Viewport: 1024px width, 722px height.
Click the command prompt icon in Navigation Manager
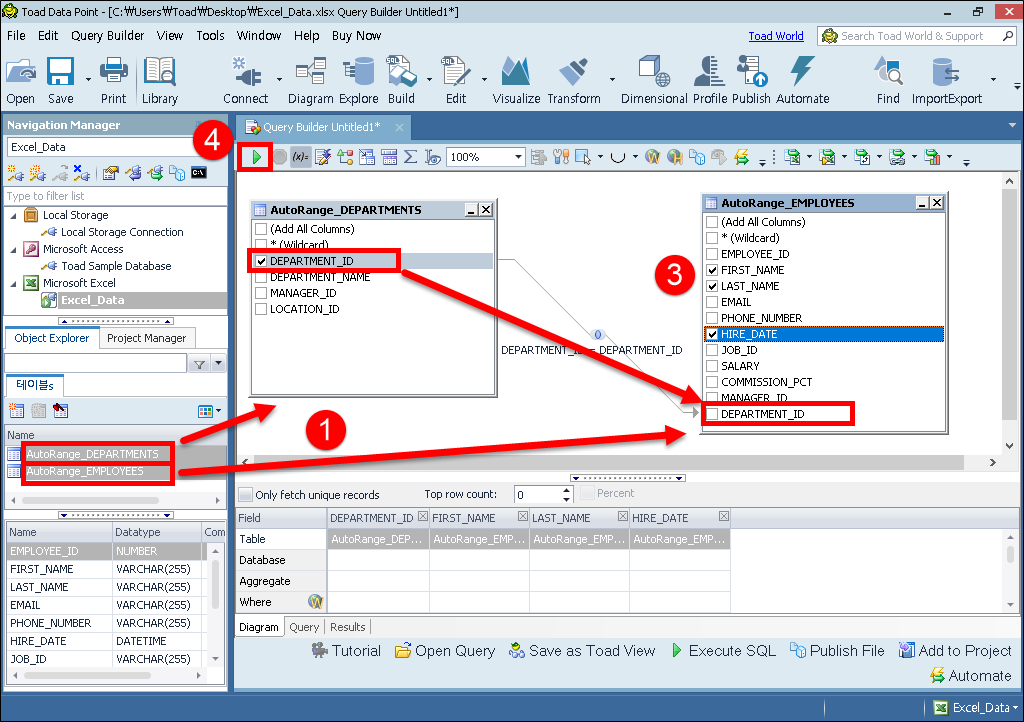(199, 173)
